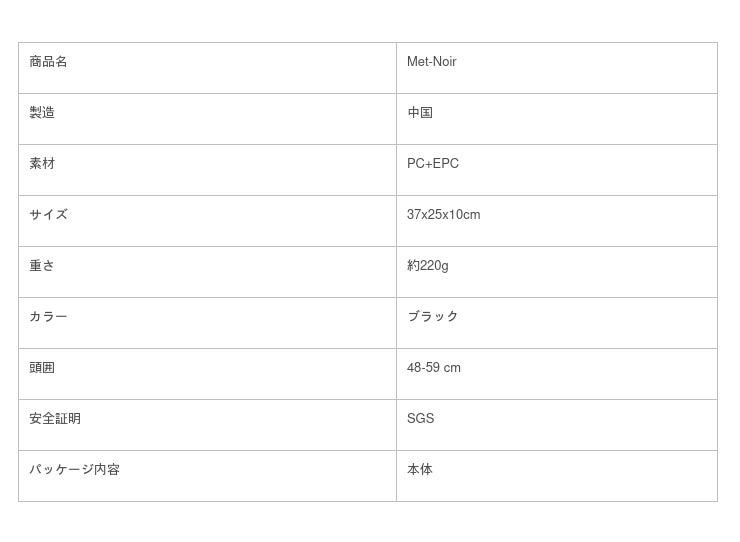This screenshot has width=740, height=542.
Task: Select the 37x25x10cm size value
Action: [443, 215]
